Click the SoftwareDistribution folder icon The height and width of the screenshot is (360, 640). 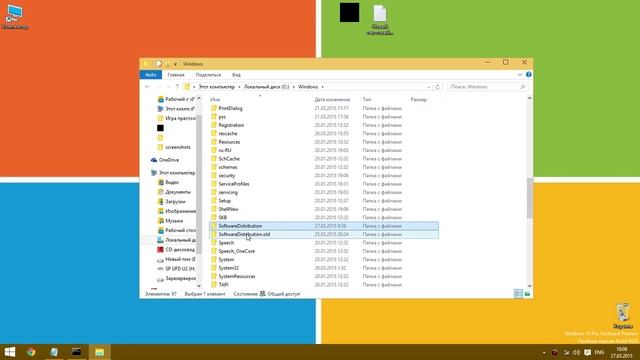click(x=213, y=226)
